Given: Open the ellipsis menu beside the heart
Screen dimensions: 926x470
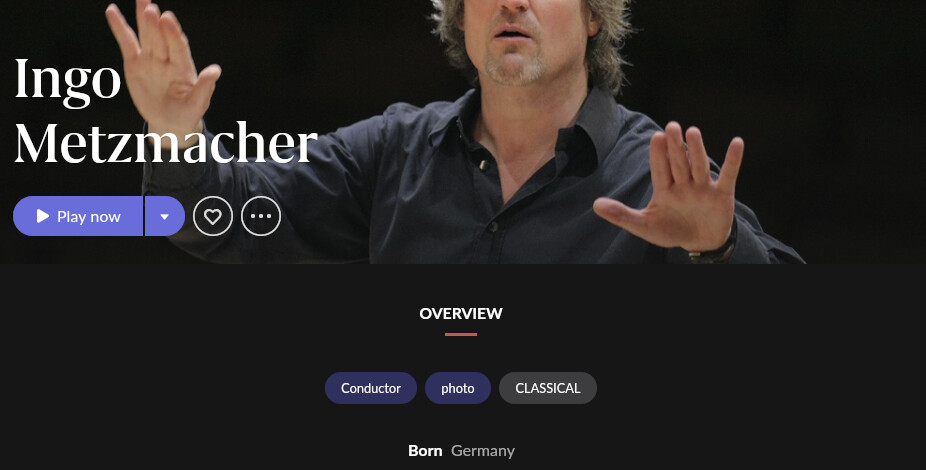Looking at the screenshot, I should (x=261, y=216).
